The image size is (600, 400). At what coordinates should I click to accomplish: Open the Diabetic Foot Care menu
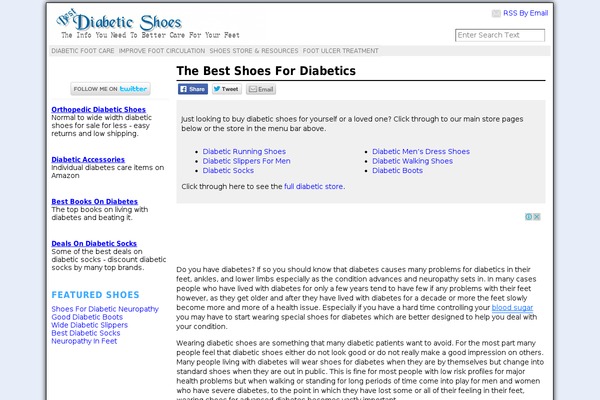83,51
